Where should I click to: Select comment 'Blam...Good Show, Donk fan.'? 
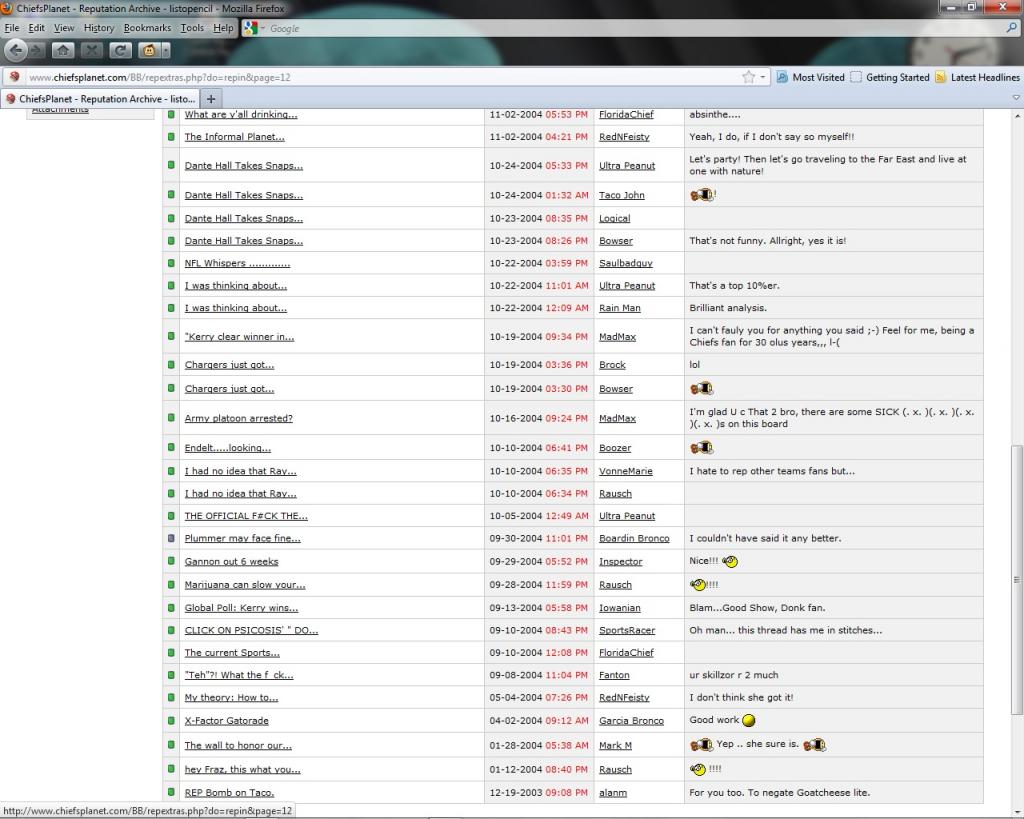(x=758, y=607)
